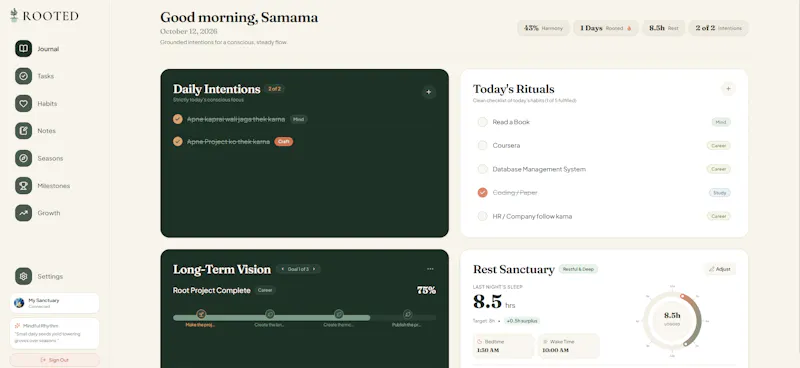Screen dimensions: 800x368
Task: Switch to the Journal section label
Action: point(48,49)
